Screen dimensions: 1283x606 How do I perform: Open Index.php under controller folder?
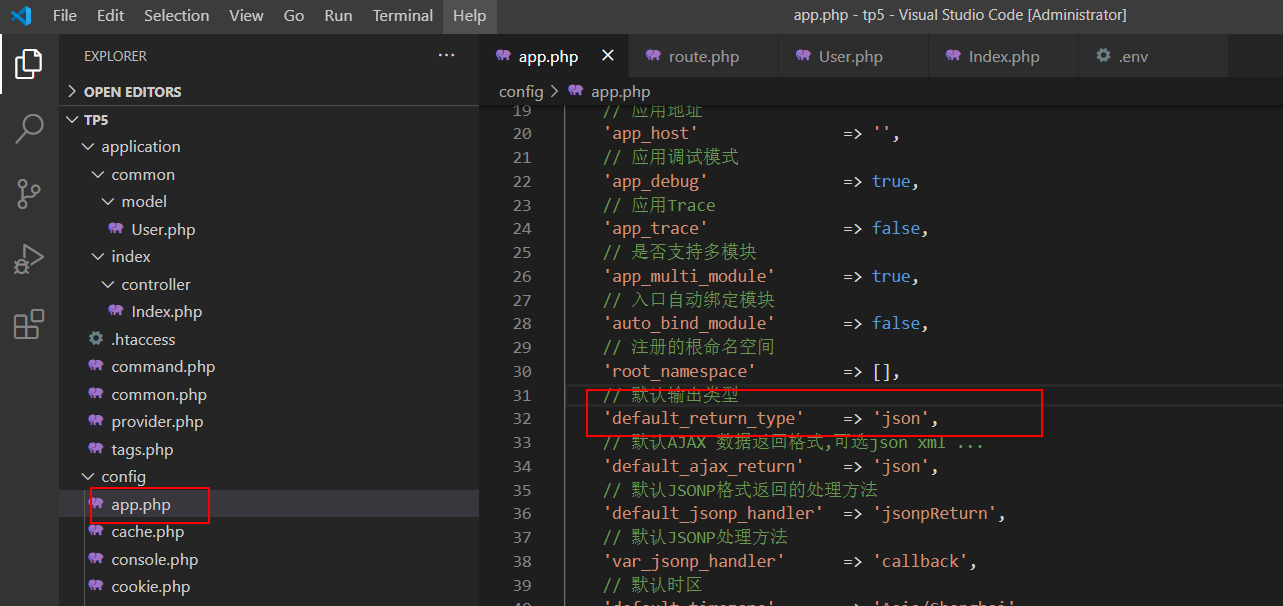pyautogui.click(x=269, y=311)
